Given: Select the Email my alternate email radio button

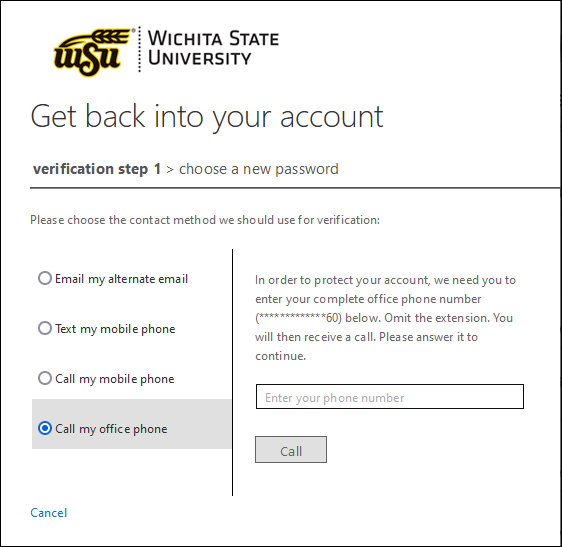Looking at the screenshot, I should 45,278.
